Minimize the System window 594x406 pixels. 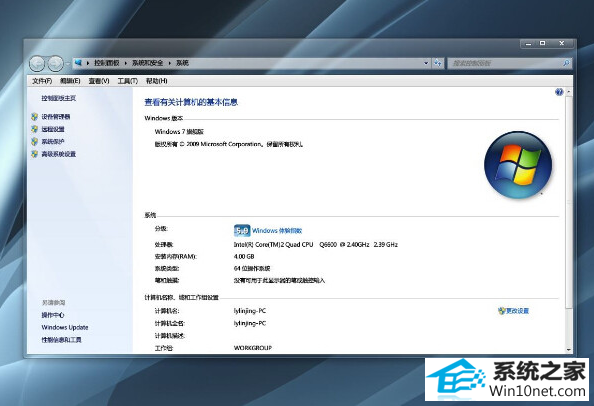click(x=528, y=44)
